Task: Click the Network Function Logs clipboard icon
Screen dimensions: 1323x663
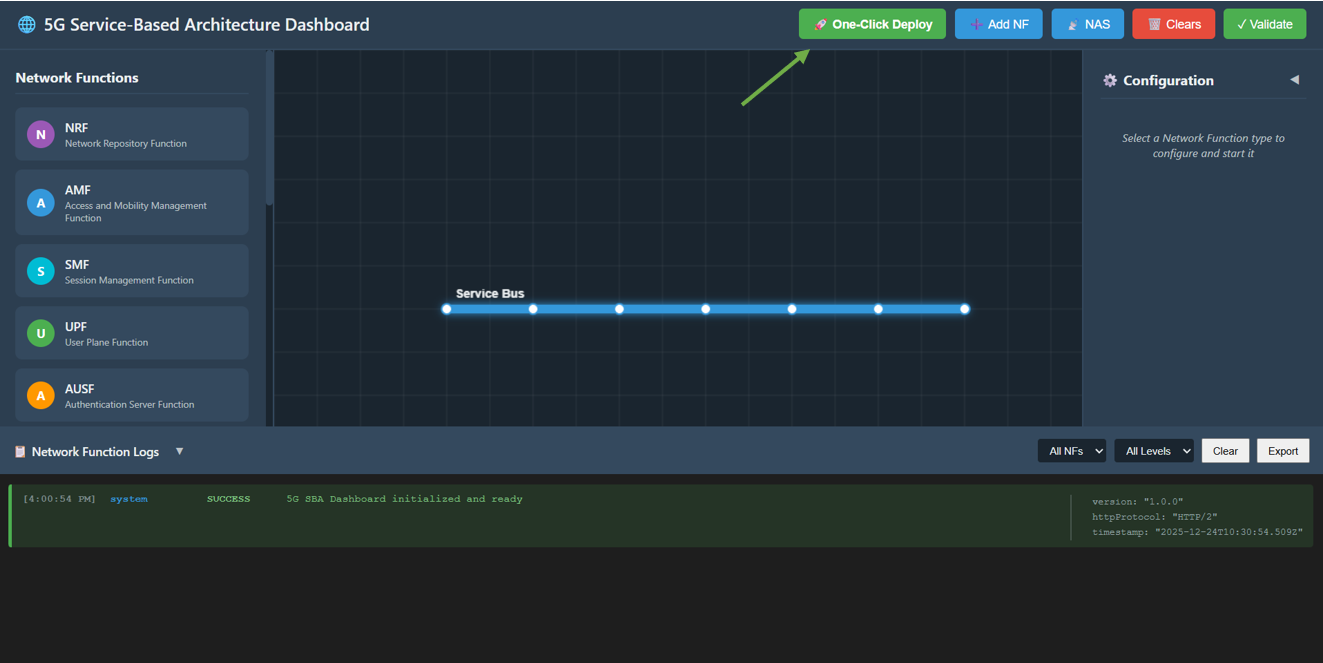Action: coord(20,452)
